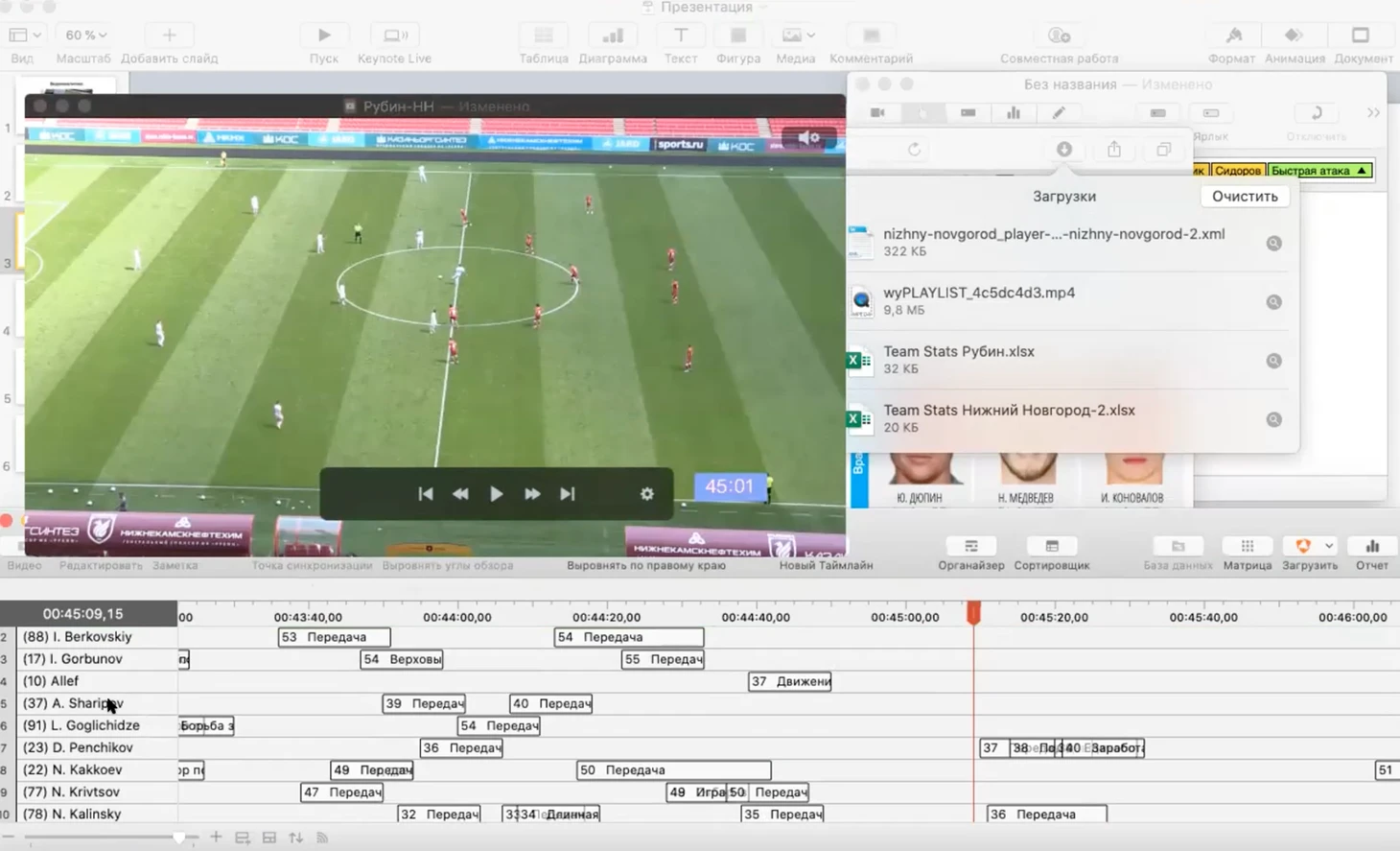Viewport: 1400px width, 851px height.
Task: Click the Отчет report icon
Action: (x=1371, y=554)
